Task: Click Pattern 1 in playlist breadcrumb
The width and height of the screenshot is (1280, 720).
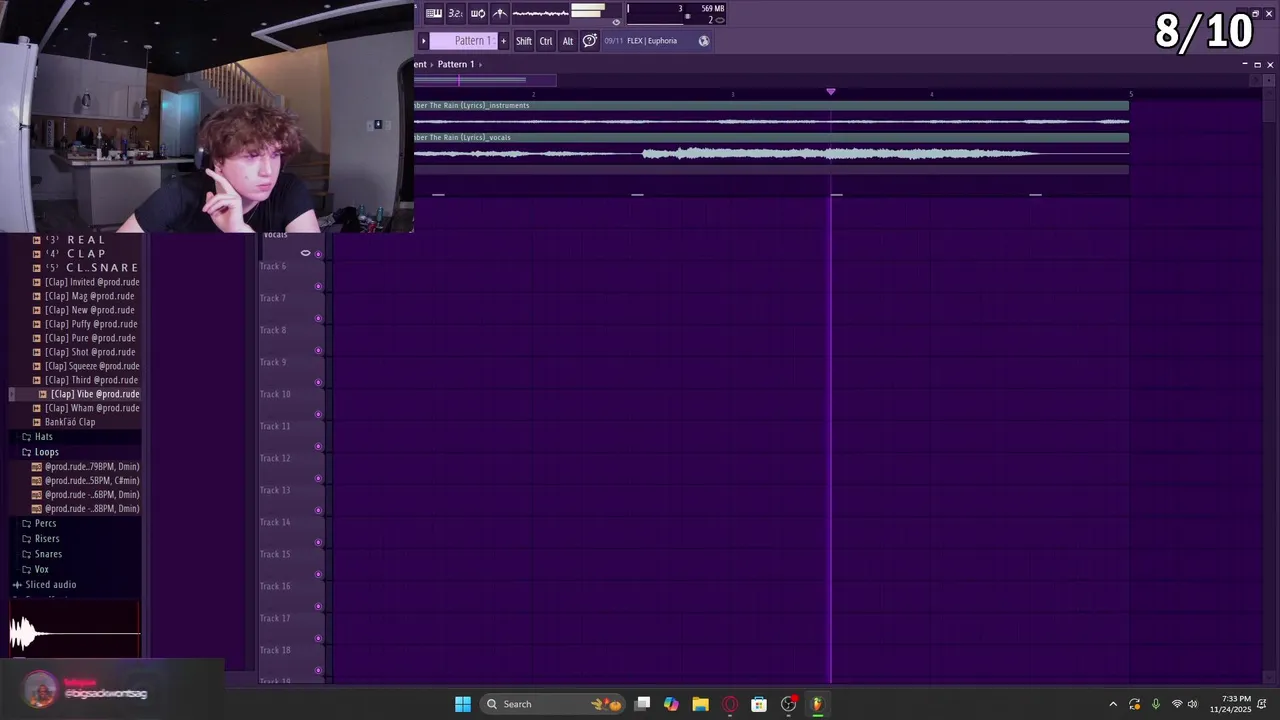Action: pos(456,64)
